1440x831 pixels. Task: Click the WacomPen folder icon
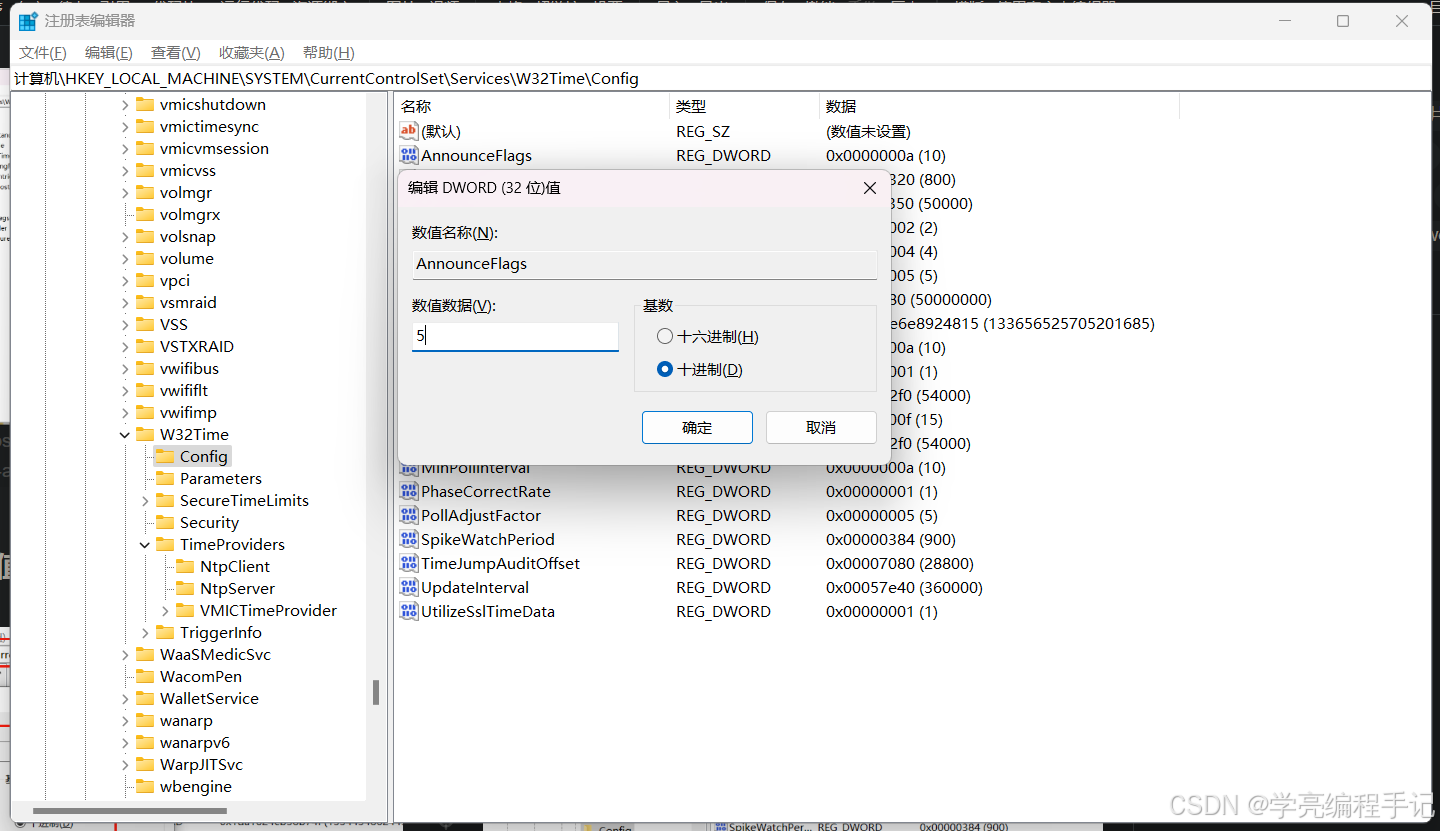click(144, 676)
